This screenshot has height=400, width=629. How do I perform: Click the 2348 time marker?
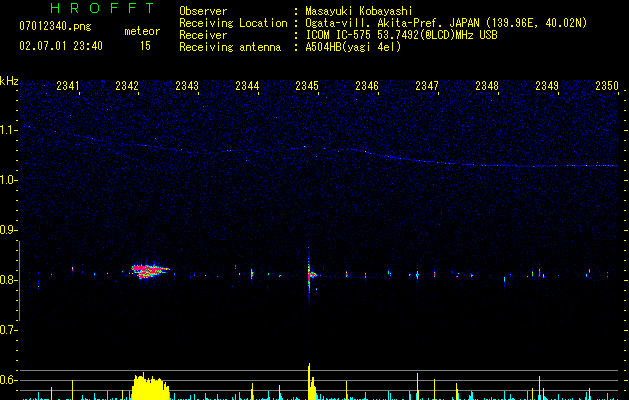[x=487, y=86]
